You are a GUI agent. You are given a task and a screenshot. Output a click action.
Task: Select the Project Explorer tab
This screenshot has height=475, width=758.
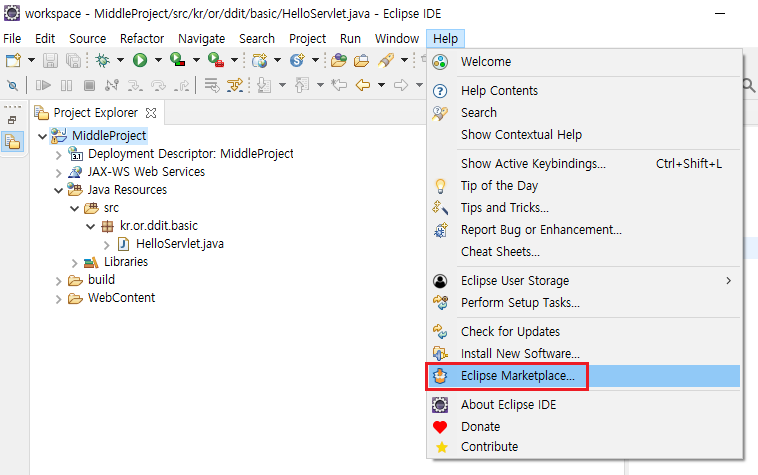pyautogui.click(x=96, y=113)
